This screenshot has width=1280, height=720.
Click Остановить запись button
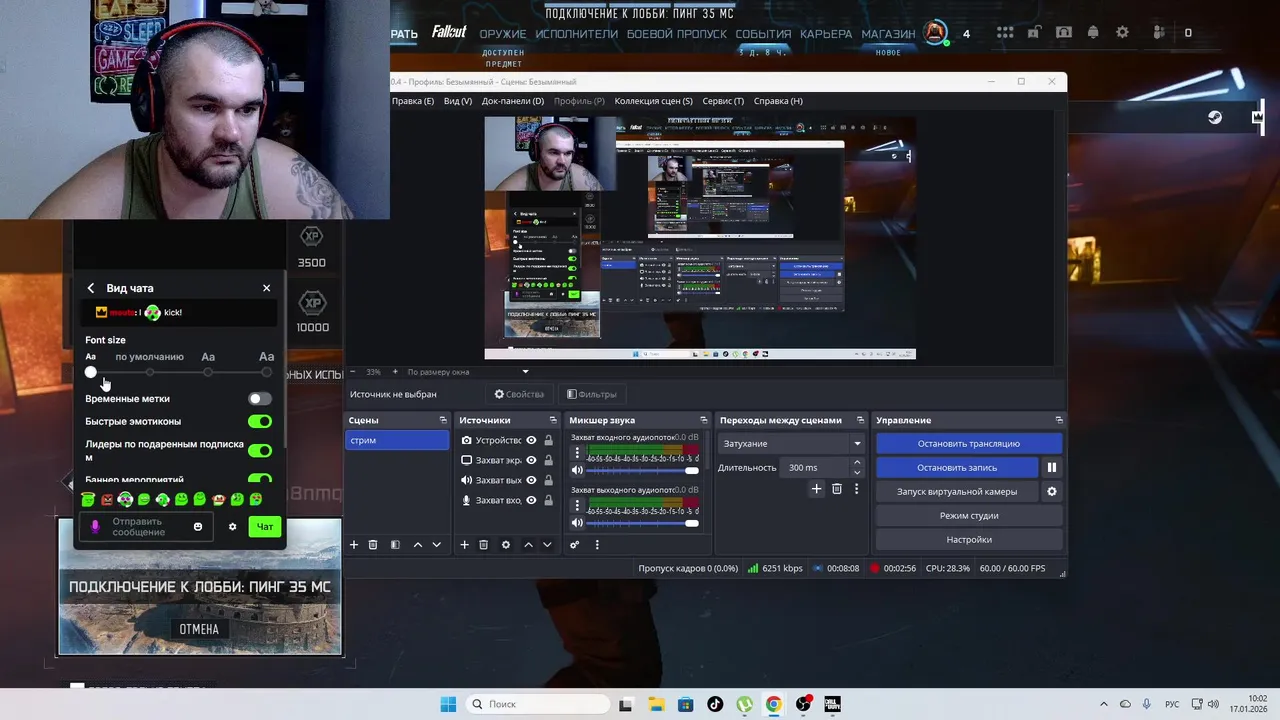(957, 467)
